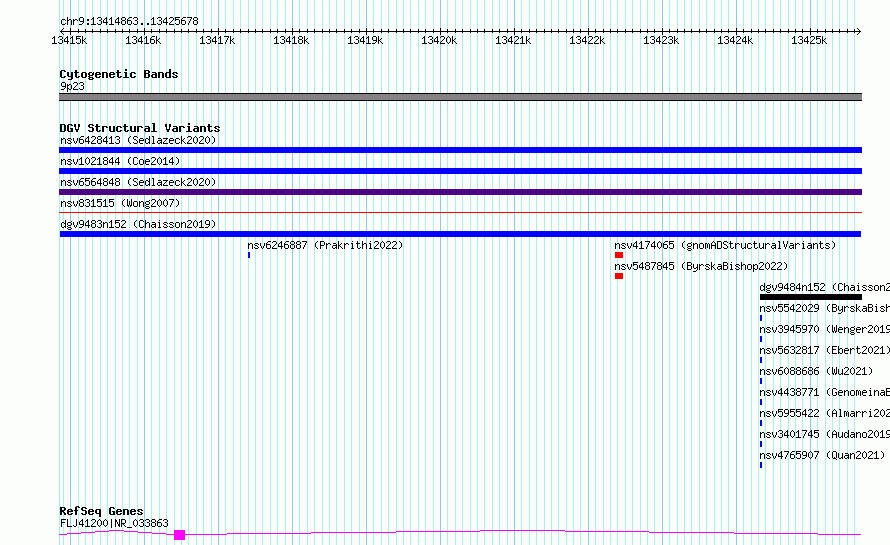The image size is (890, 545).
Task: Select the black dgv9484n152 variant bar
Action: 811,297
